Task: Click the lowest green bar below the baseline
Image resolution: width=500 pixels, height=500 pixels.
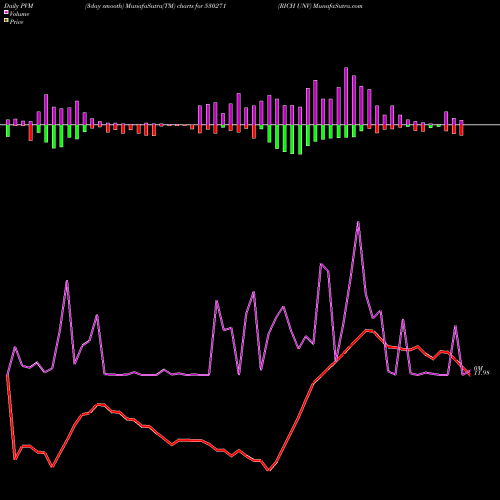Action: 300,140
